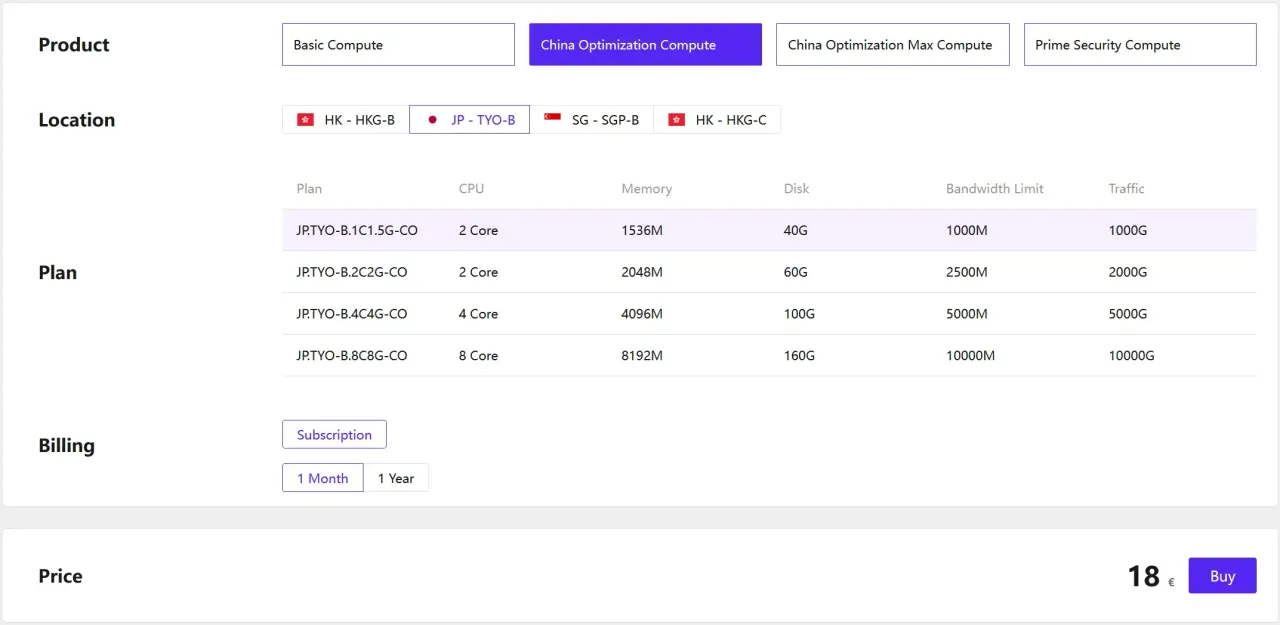This screenshot has width=1280, height=625.
Task: Click the Hong Kong flag beside HKG-C
Action: pyautogui.click(x=676, y=120)
